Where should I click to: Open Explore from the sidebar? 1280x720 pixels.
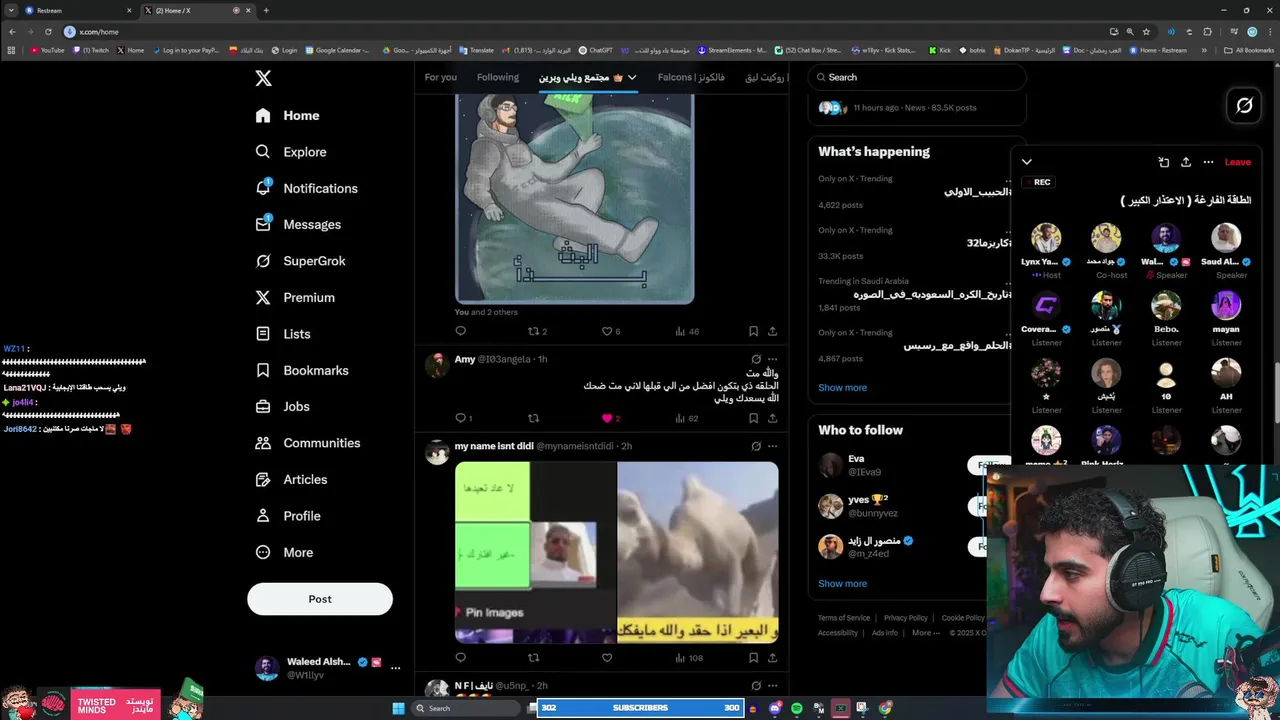290,152
